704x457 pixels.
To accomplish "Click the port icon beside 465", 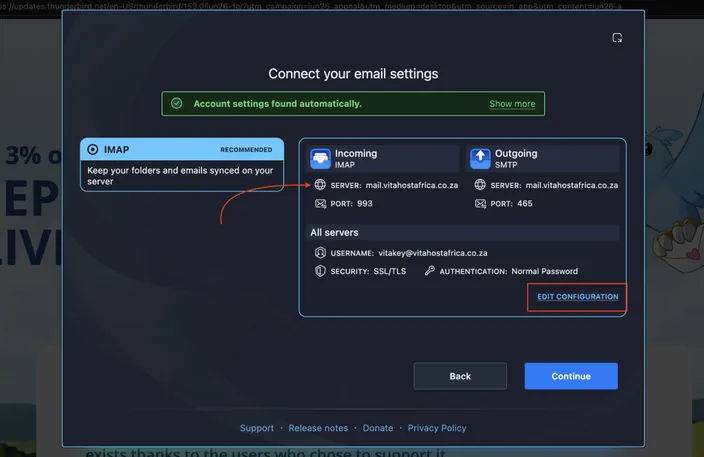I will 480,204.
